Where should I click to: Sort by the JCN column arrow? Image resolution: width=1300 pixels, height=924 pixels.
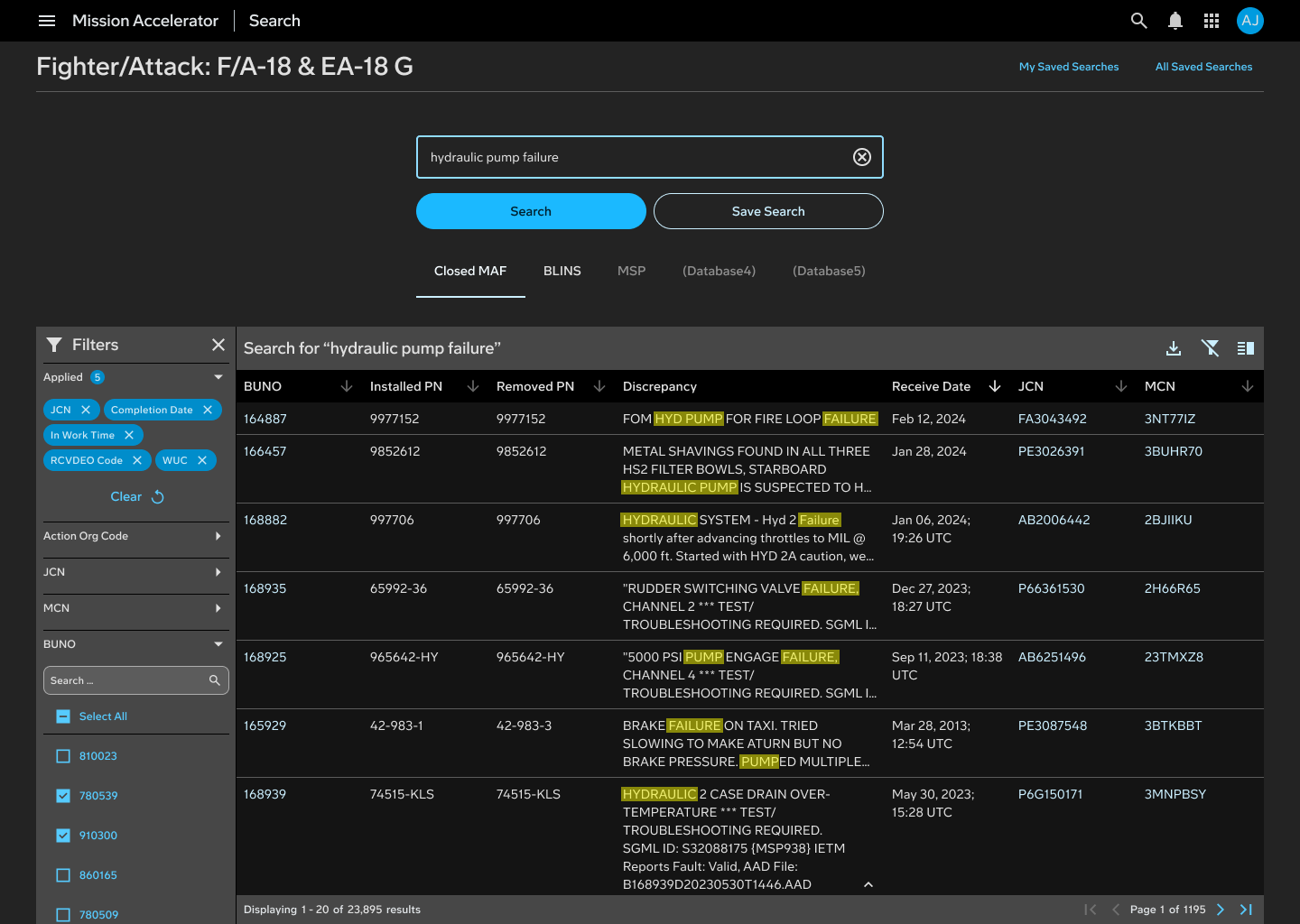(x=1121, y=386)
